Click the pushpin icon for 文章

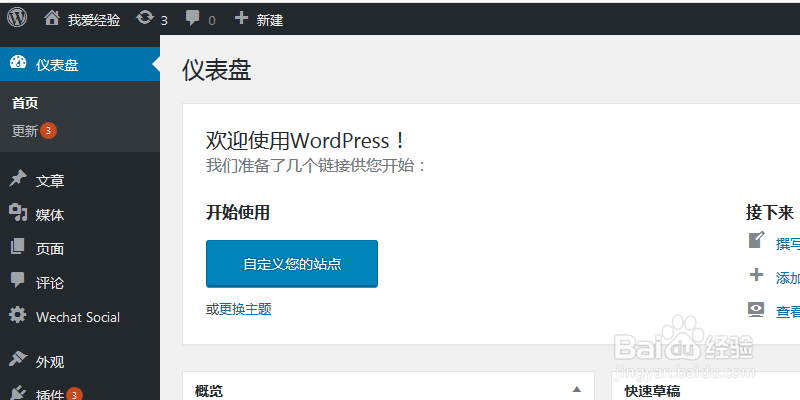18,179
